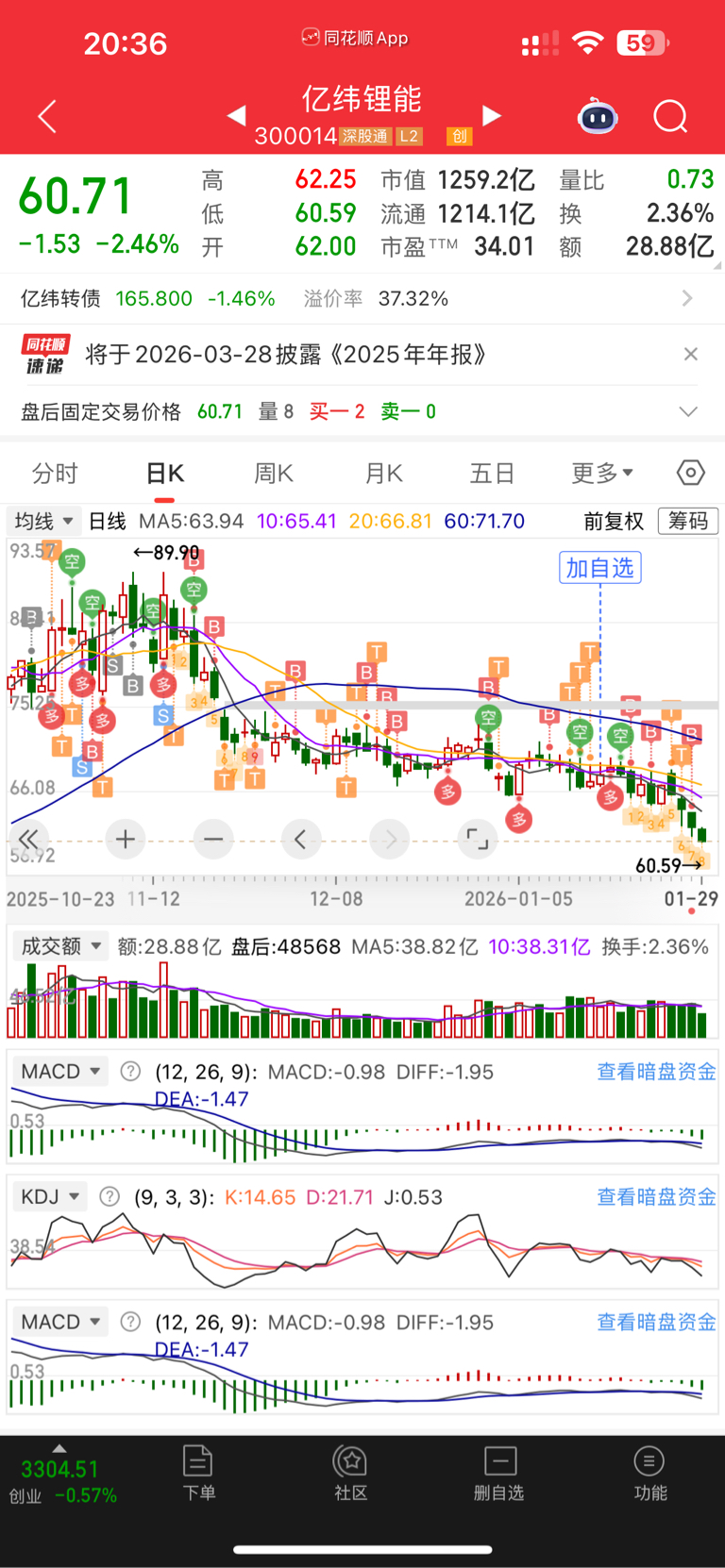Move chart left one candle
The image size is (725, 1568).
pyautogui.click(x=301, y=839)
